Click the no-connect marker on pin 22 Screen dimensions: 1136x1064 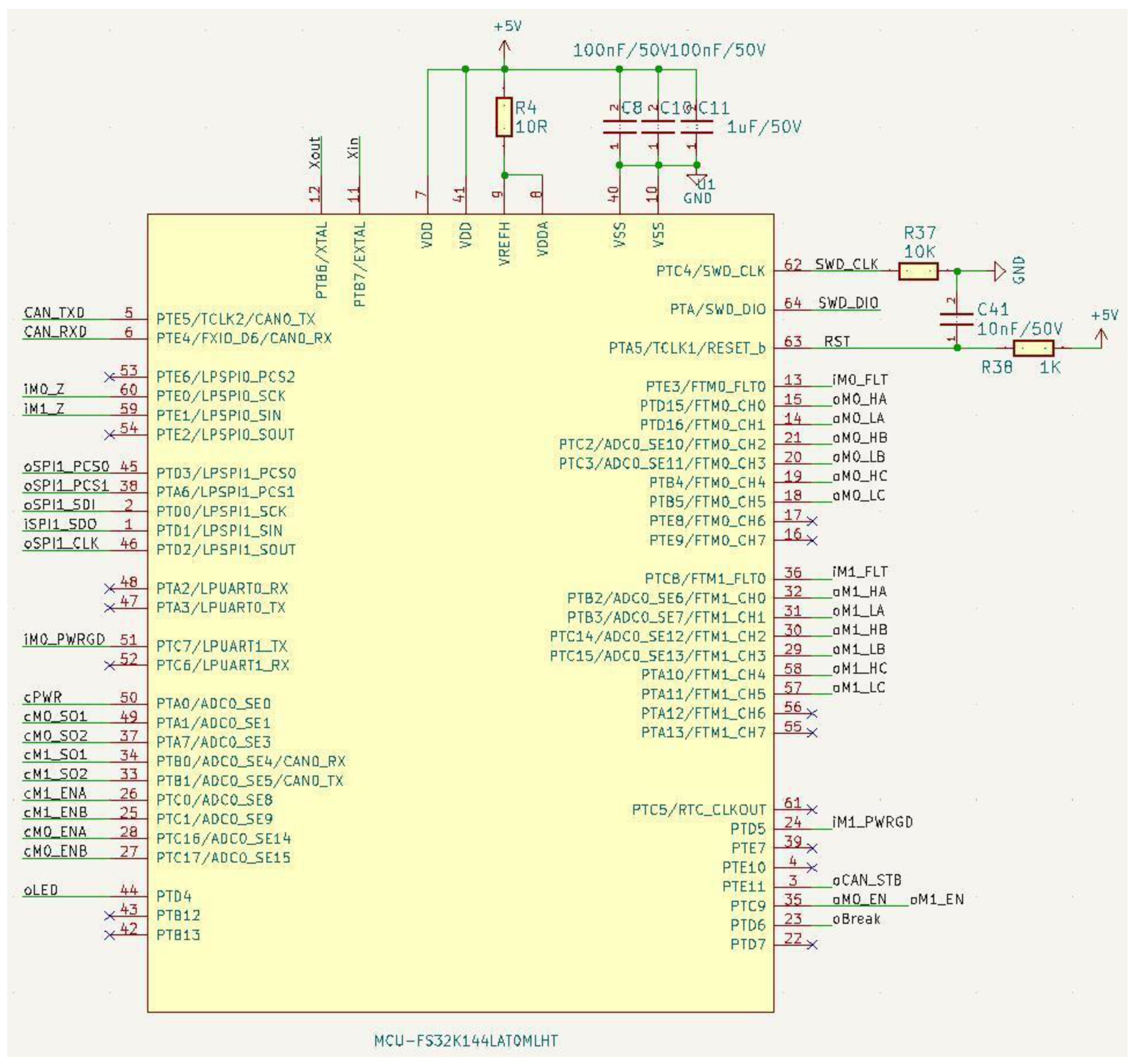point(812,945)
